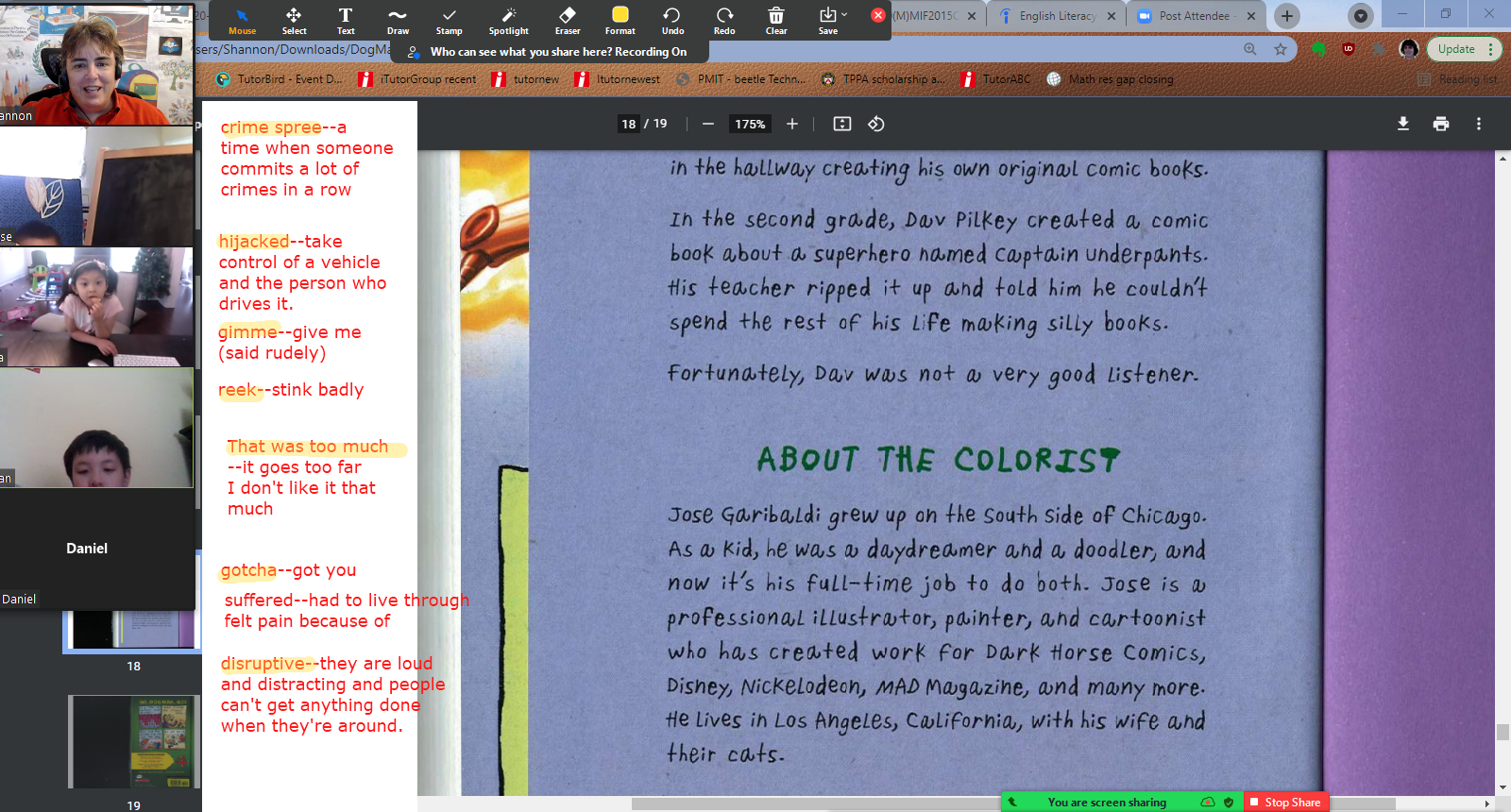This screenshot has height=812, width=1511.
Task: Select the Mouse annotation tool
Action: [242, 21]
